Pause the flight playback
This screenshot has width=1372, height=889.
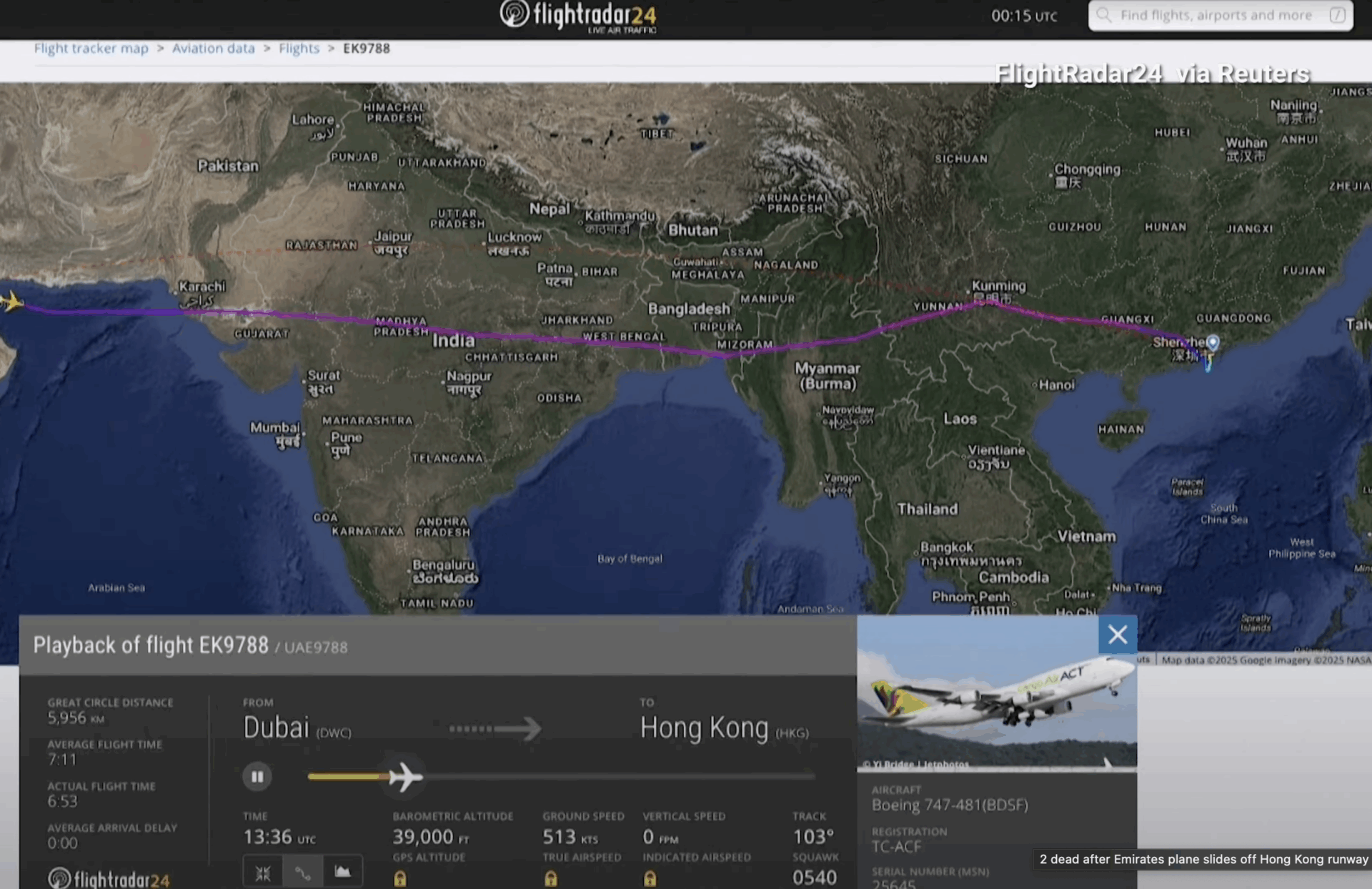(x=257, y=776)
